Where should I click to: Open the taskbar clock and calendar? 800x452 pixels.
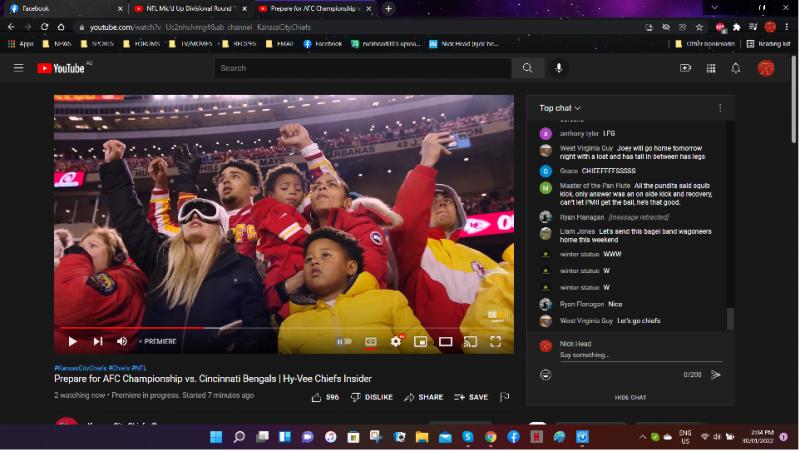(759, 437)
